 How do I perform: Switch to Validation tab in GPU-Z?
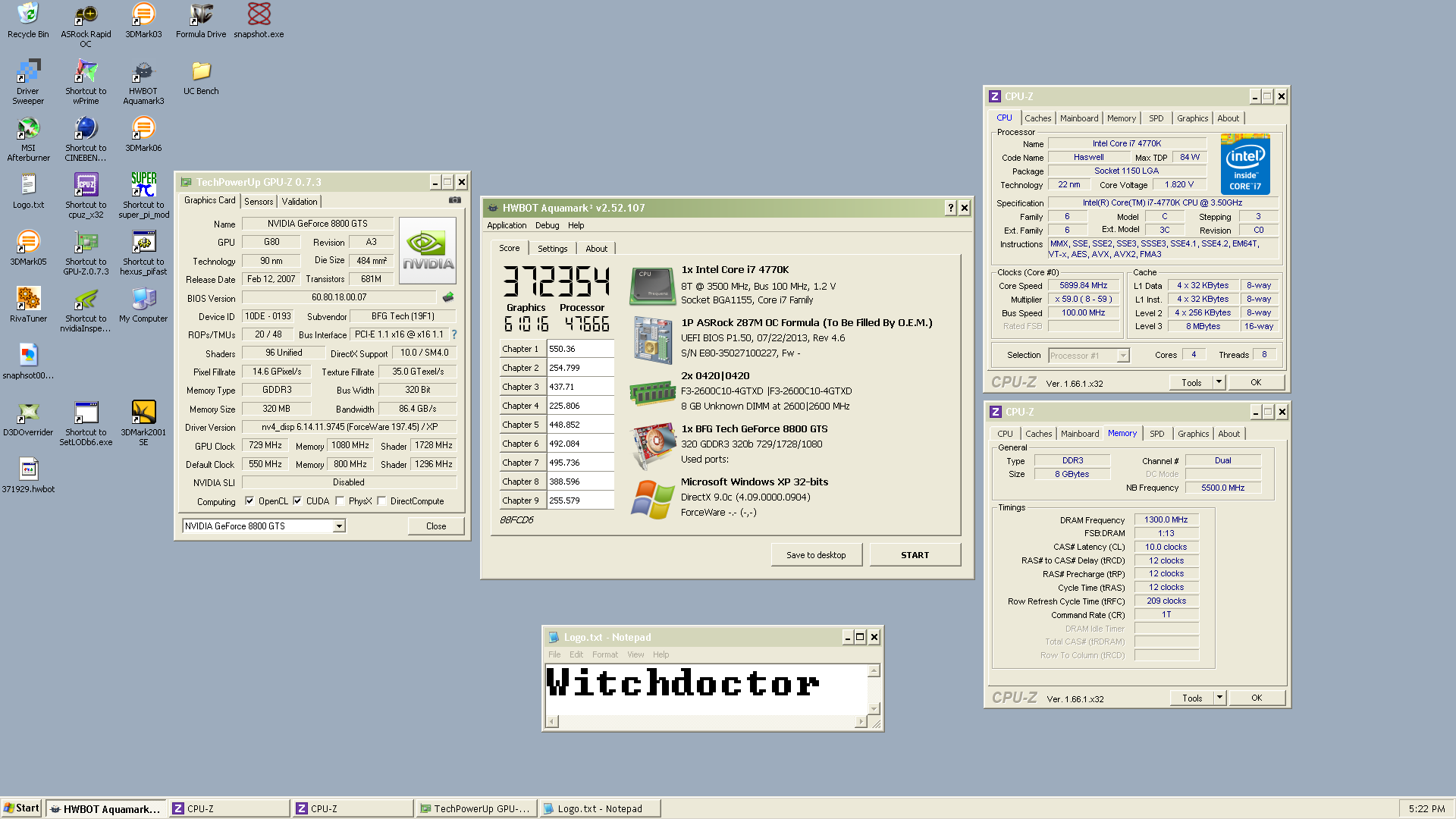[x=300, y=202]
